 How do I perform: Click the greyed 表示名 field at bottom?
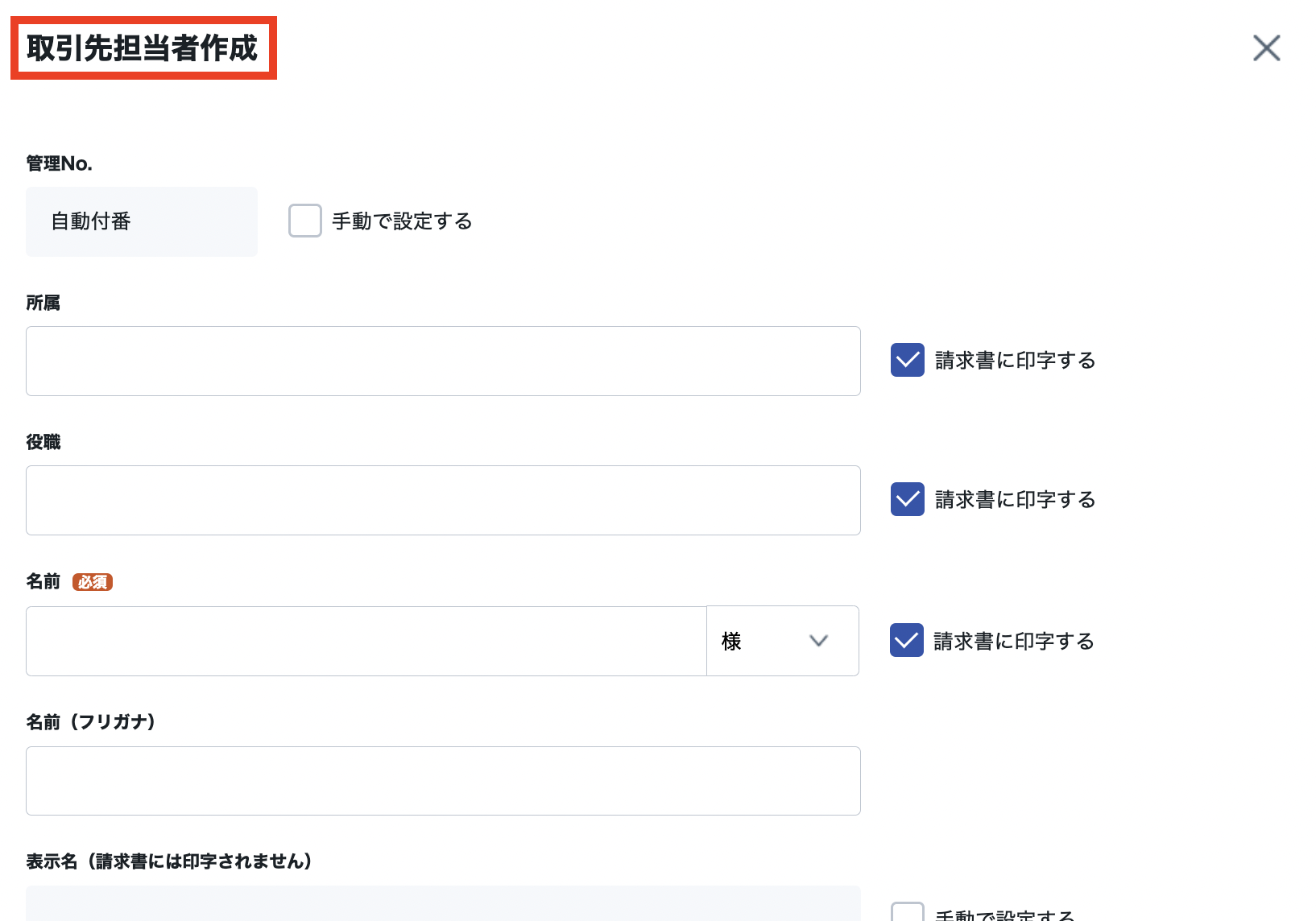click(x=443, y=903)
